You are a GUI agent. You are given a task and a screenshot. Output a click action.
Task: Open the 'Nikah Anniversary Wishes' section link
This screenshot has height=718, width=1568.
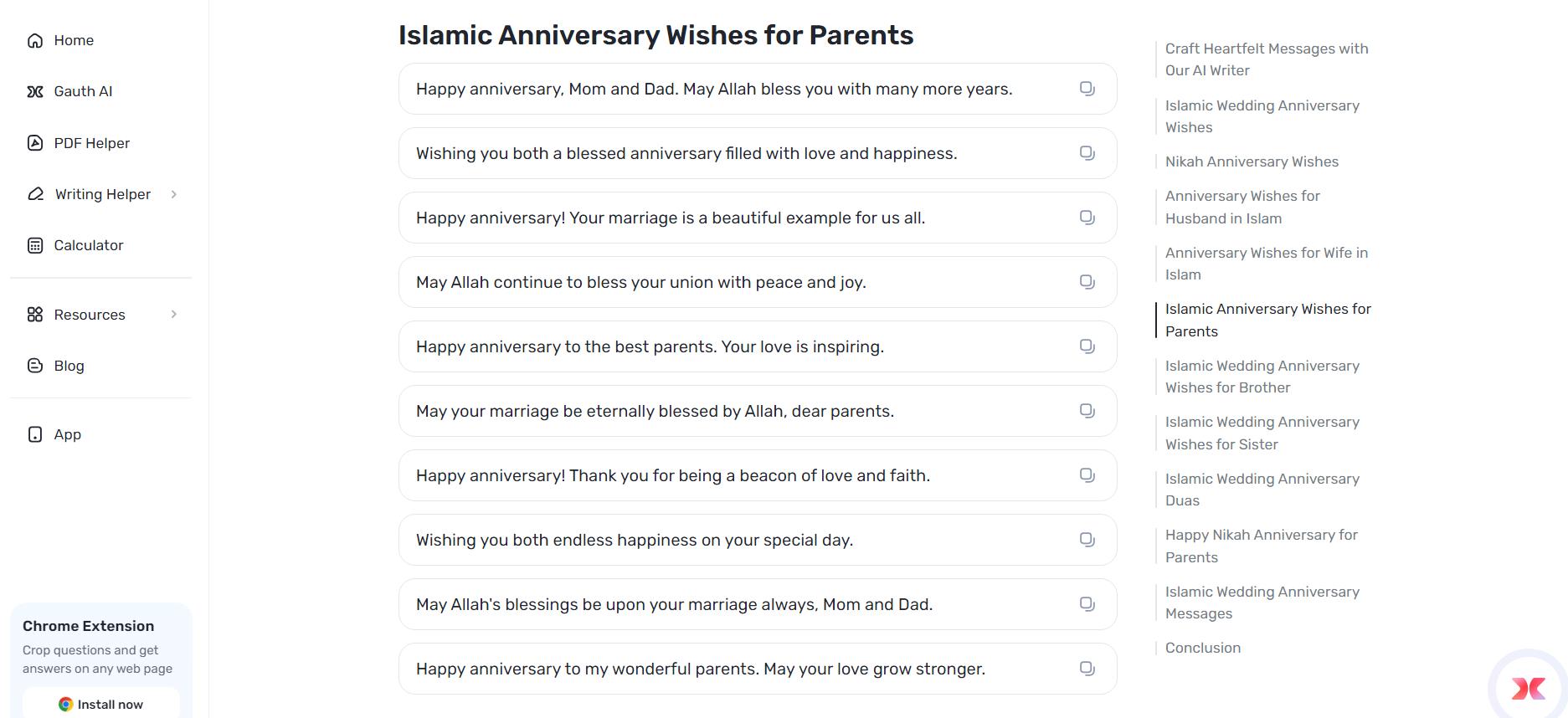coord(1251,161)
